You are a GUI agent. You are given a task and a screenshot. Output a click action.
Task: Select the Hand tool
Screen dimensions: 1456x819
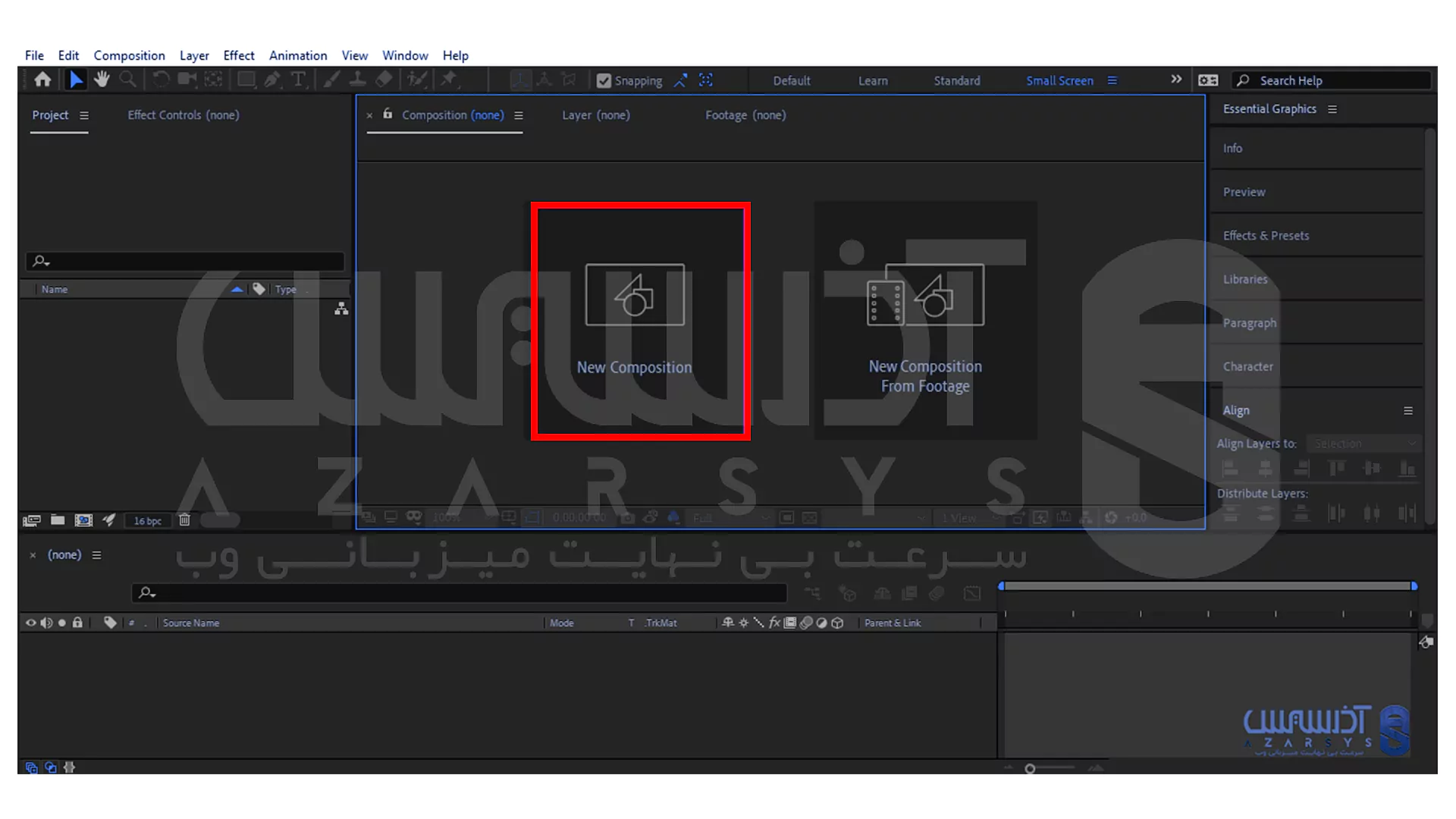102,80
